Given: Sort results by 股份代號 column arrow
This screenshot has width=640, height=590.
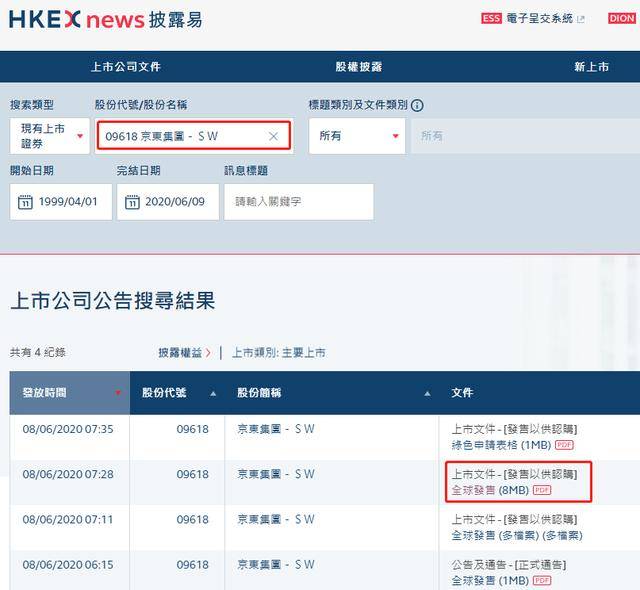Looking at the screenshot, I should click(212, 393).
